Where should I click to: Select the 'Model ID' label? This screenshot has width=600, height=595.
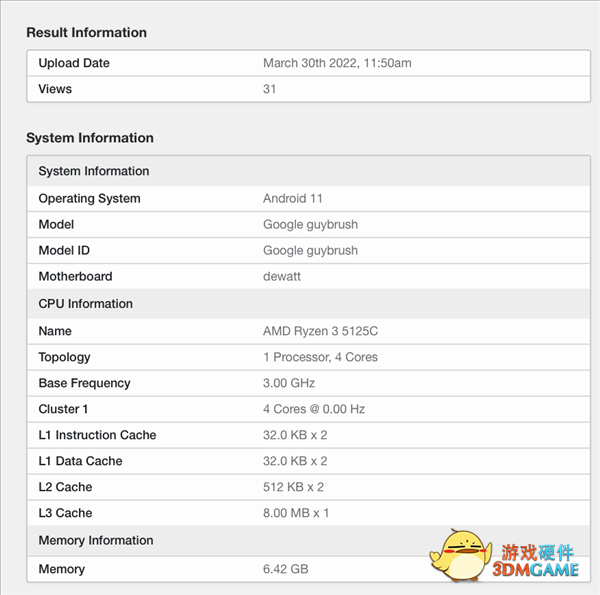[64, 250]
